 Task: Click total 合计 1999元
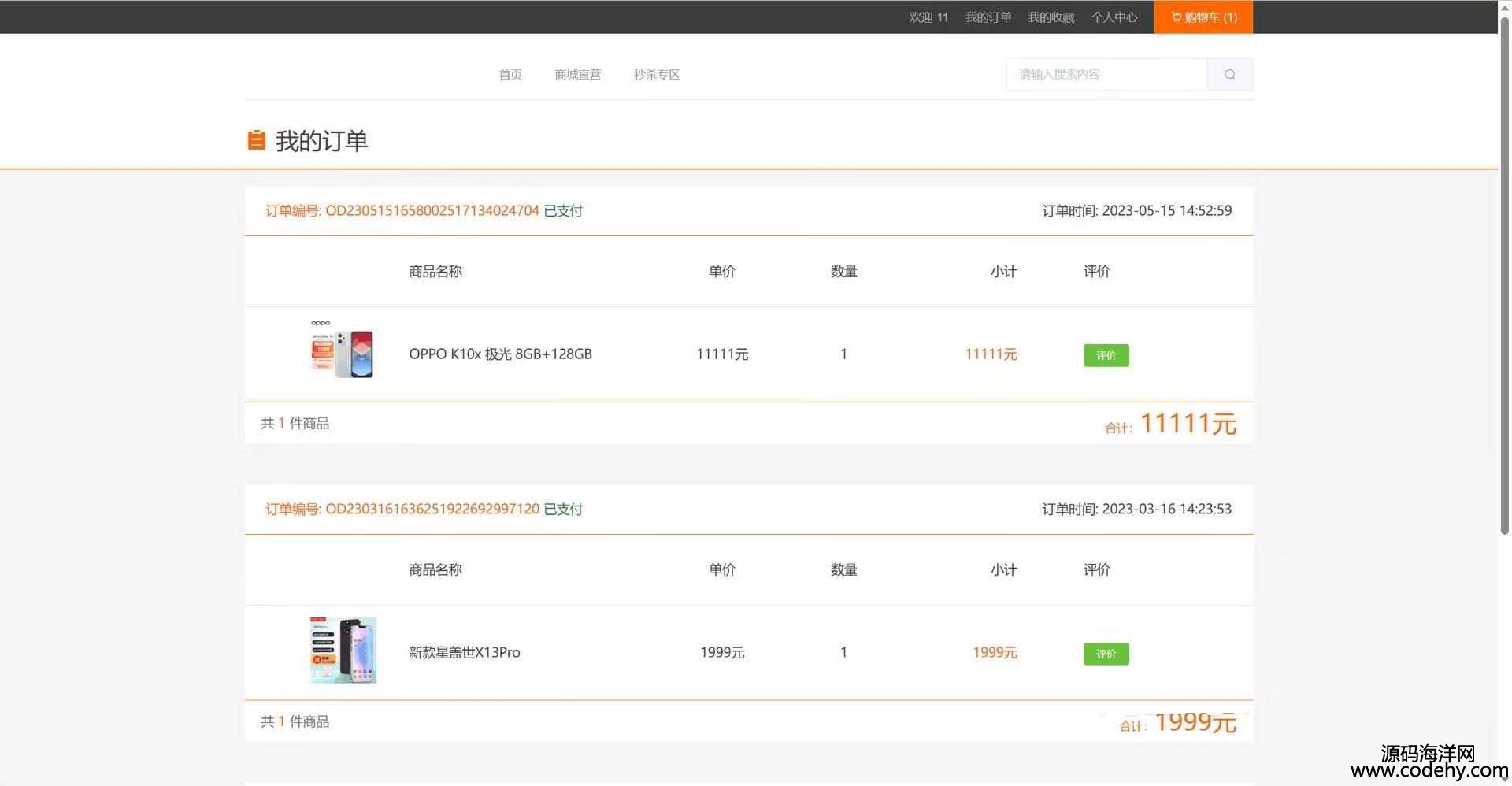pyautogui.click(x=1178, y=721)
